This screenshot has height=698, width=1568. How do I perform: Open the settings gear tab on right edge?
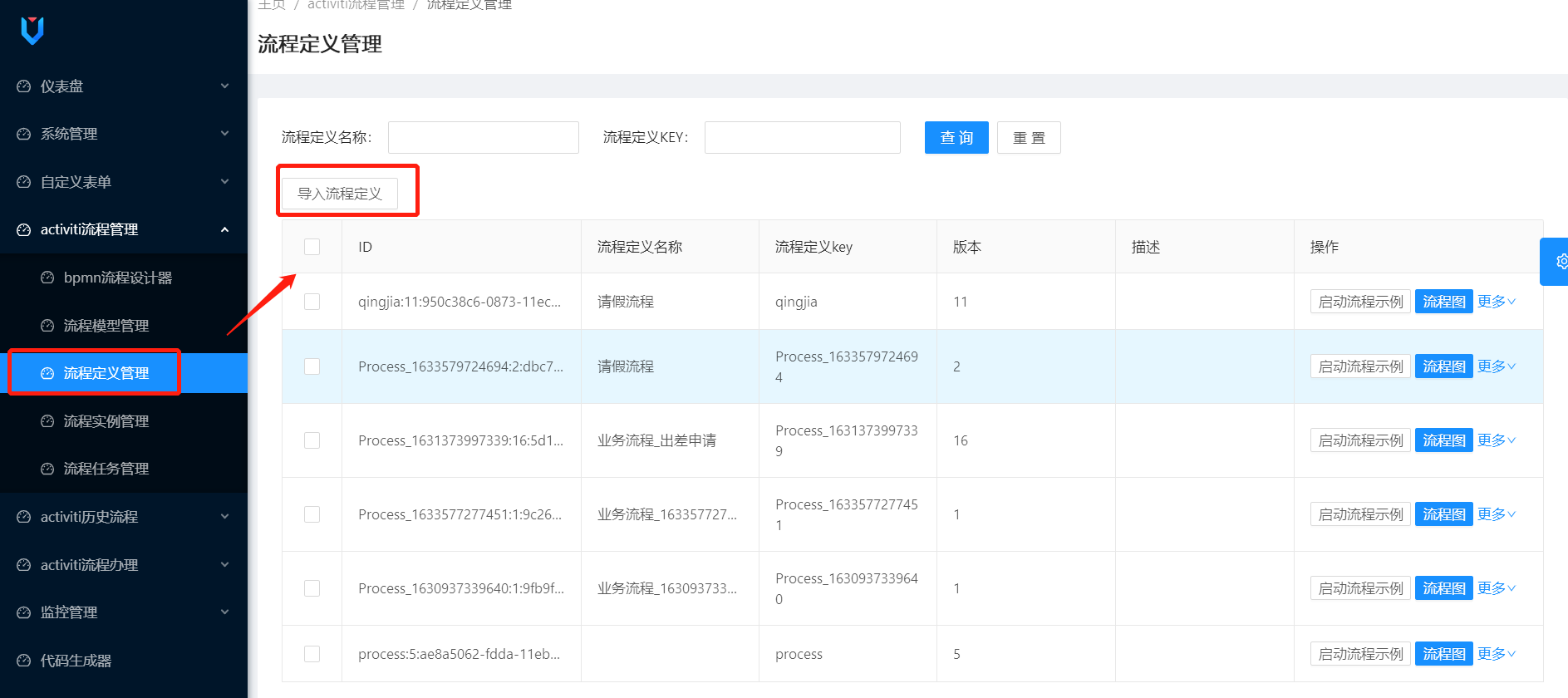point(1556,262)
